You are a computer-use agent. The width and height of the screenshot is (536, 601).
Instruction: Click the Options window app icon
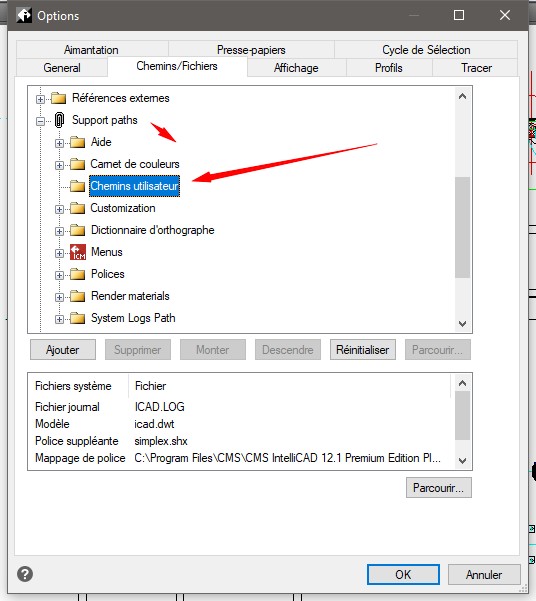click(x=24, y=15)
